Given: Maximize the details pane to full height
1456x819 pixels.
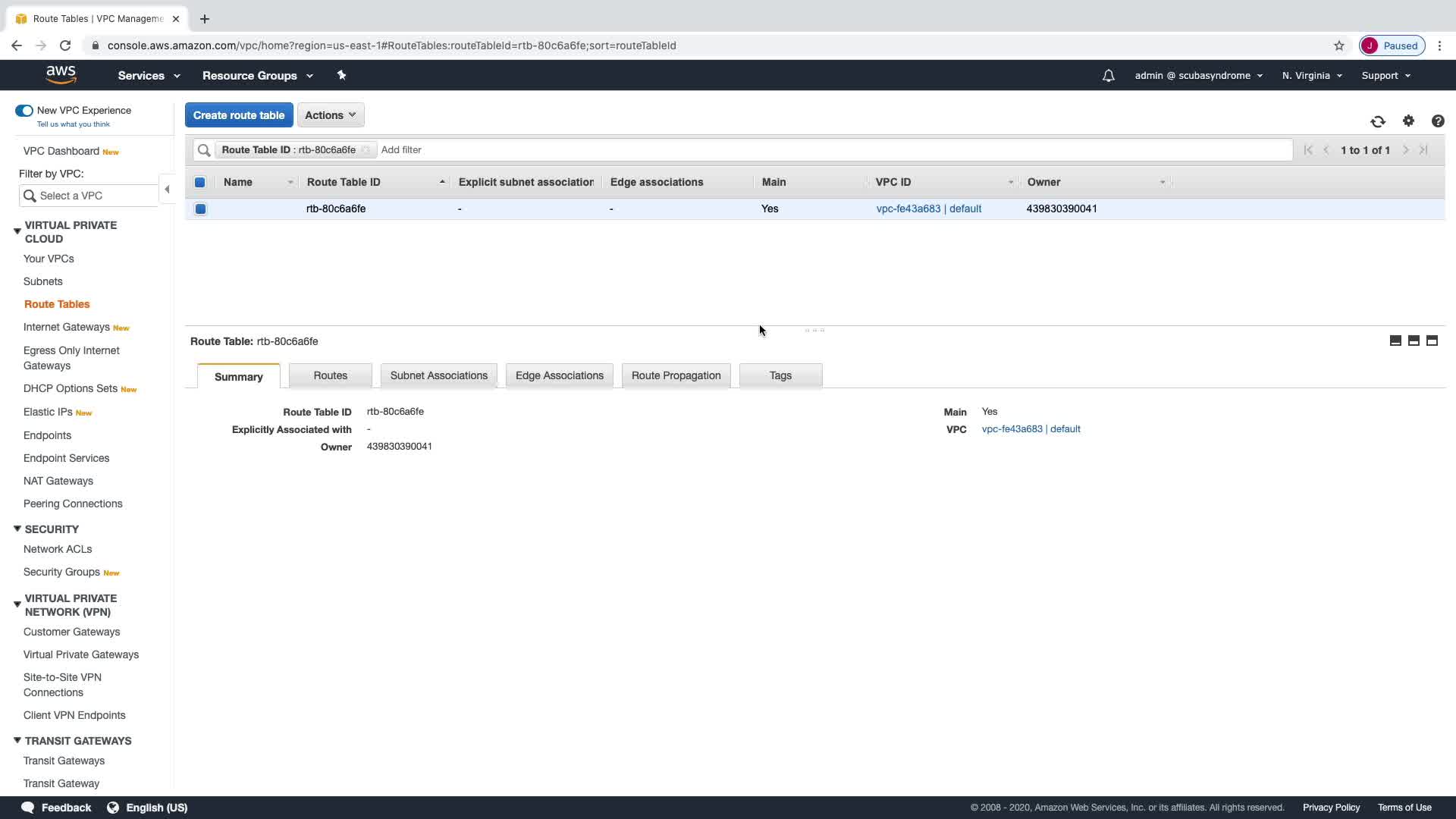Looking at the screenshot, I should pyautogui.click(x=1432, y=340).
